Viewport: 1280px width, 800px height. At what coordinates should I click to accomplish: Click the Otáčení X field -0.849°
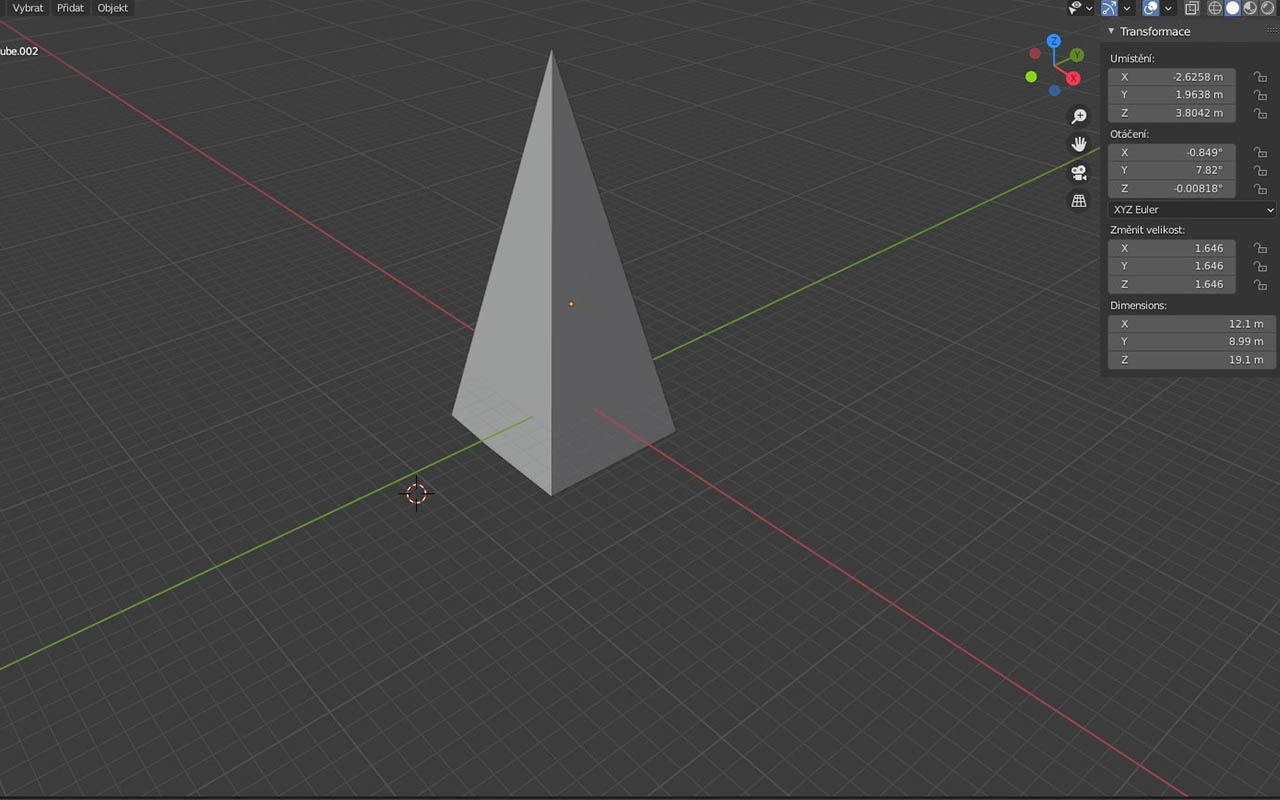pyautogui.click(x=1172, y=152)
